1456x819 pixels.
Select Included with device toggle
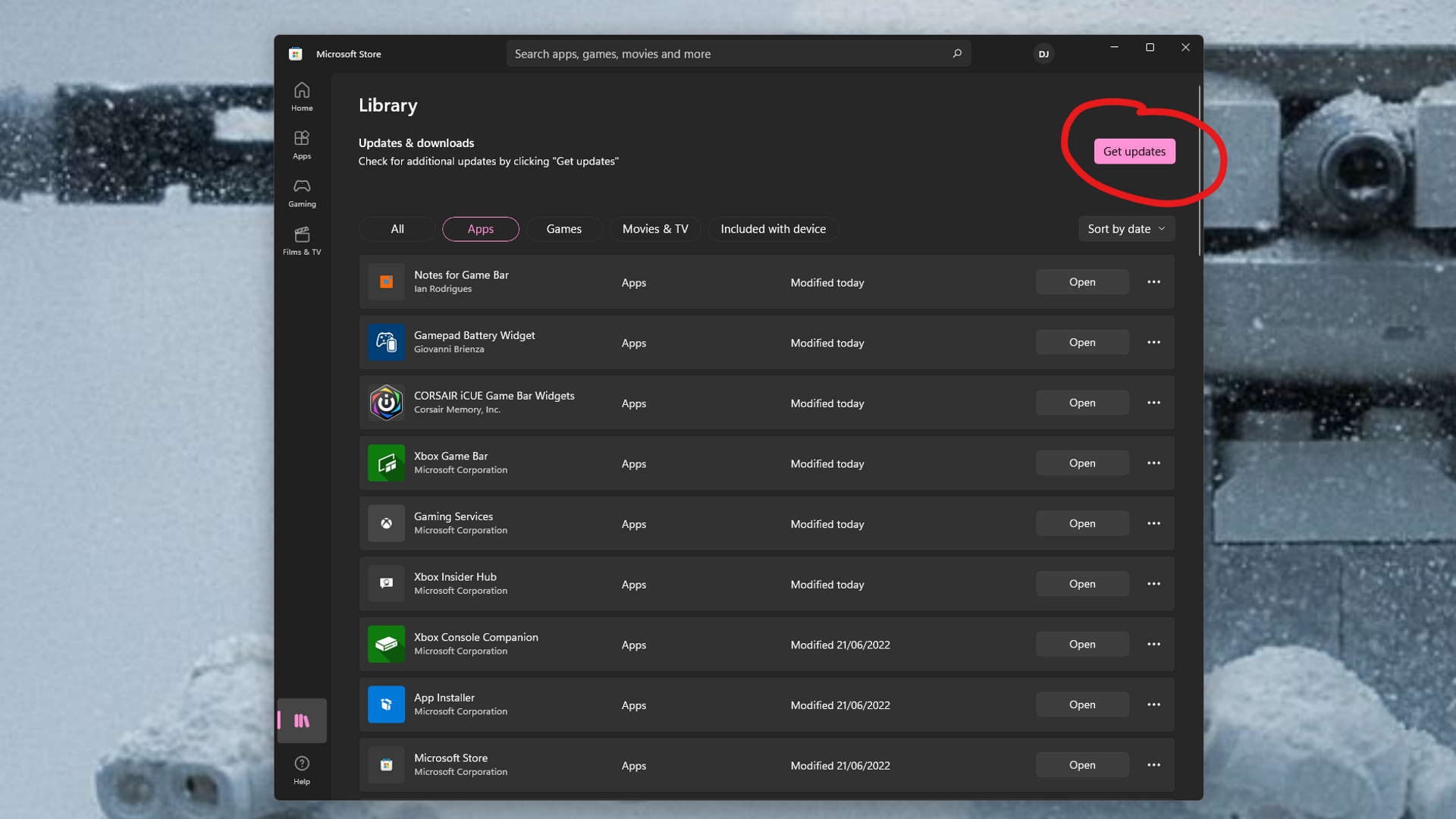click(773, 228)
